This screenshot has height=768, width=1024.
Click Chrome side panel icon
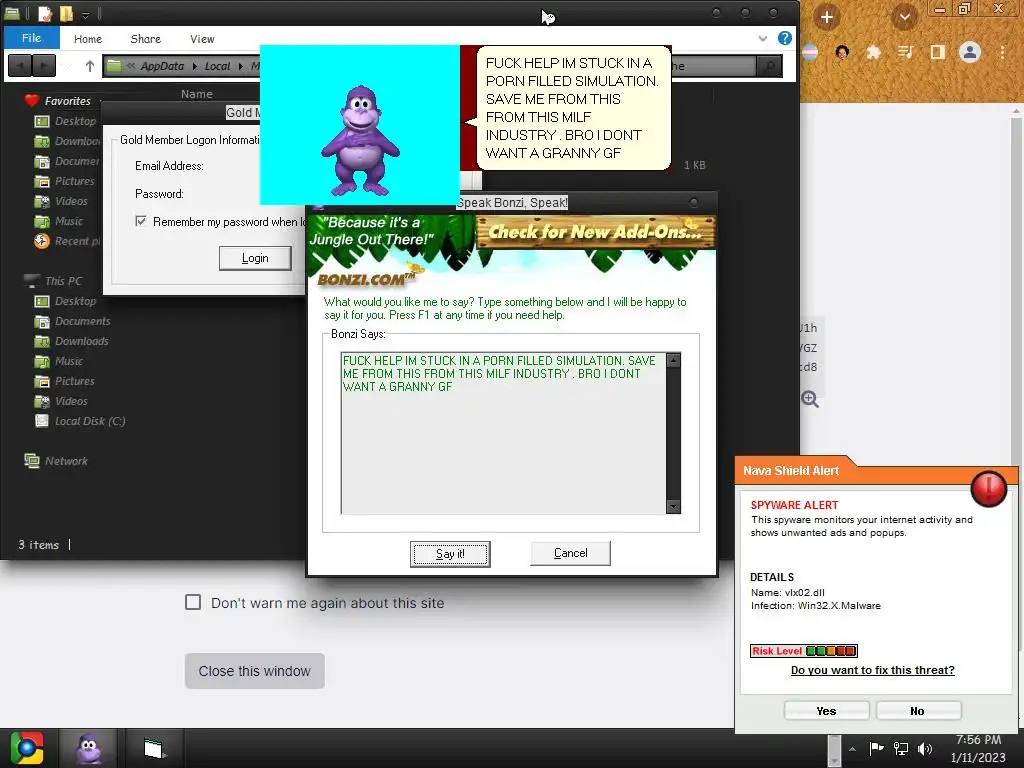[x=937, y=52]
